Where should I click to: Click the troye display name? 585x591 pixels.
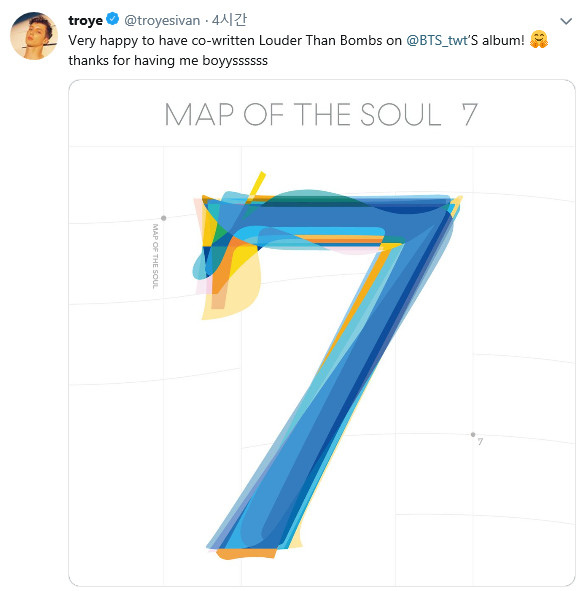pos(86,20)
